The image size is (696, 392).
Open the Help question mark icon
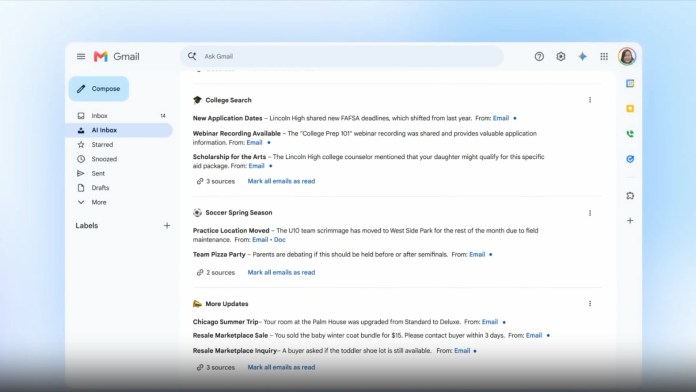coord(539,56)
